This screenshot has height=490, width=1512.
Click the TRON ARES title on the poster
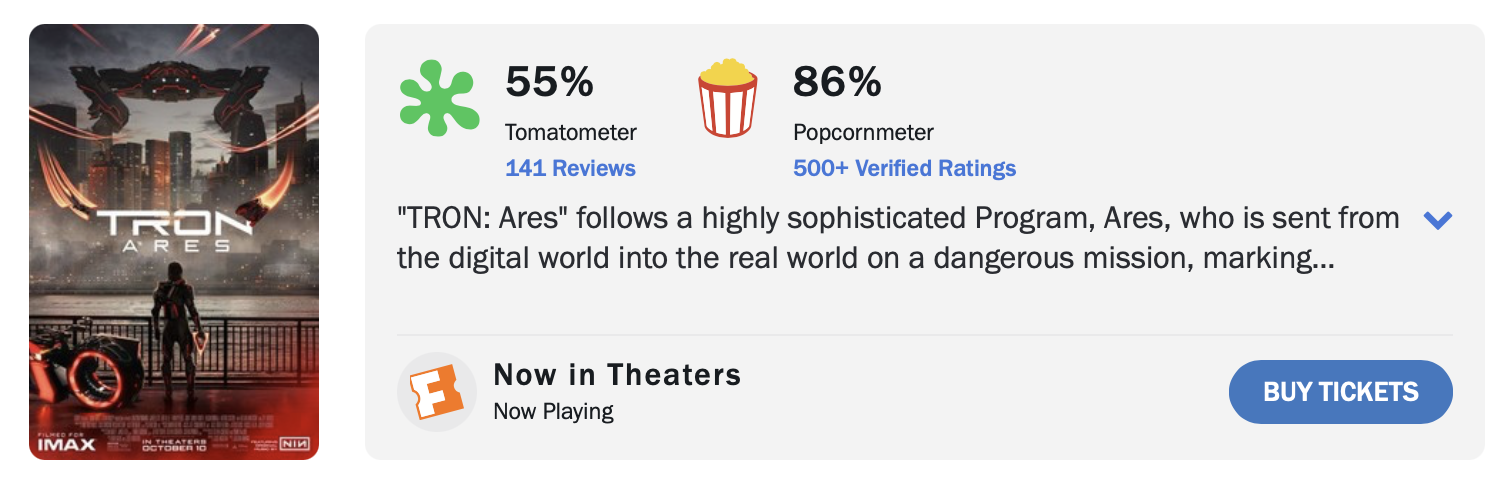[x=174, y=231]
